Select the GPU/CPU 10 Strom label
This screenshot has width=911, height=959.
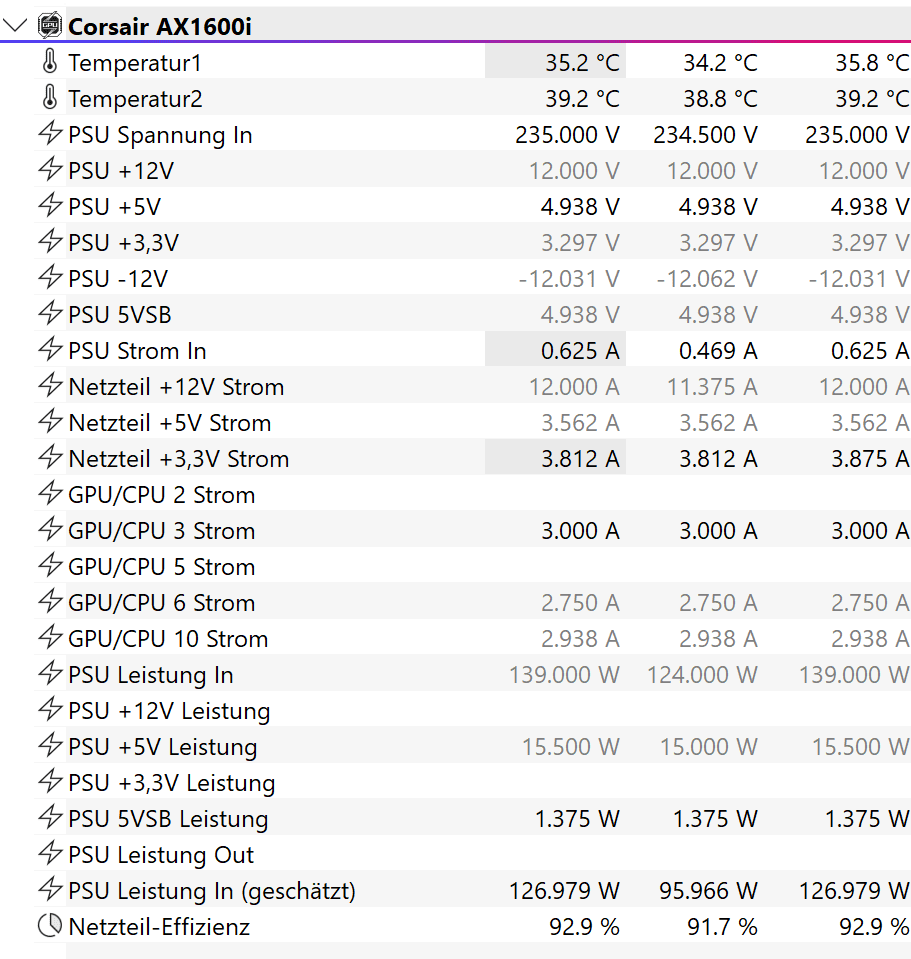(x=168, y=639)
